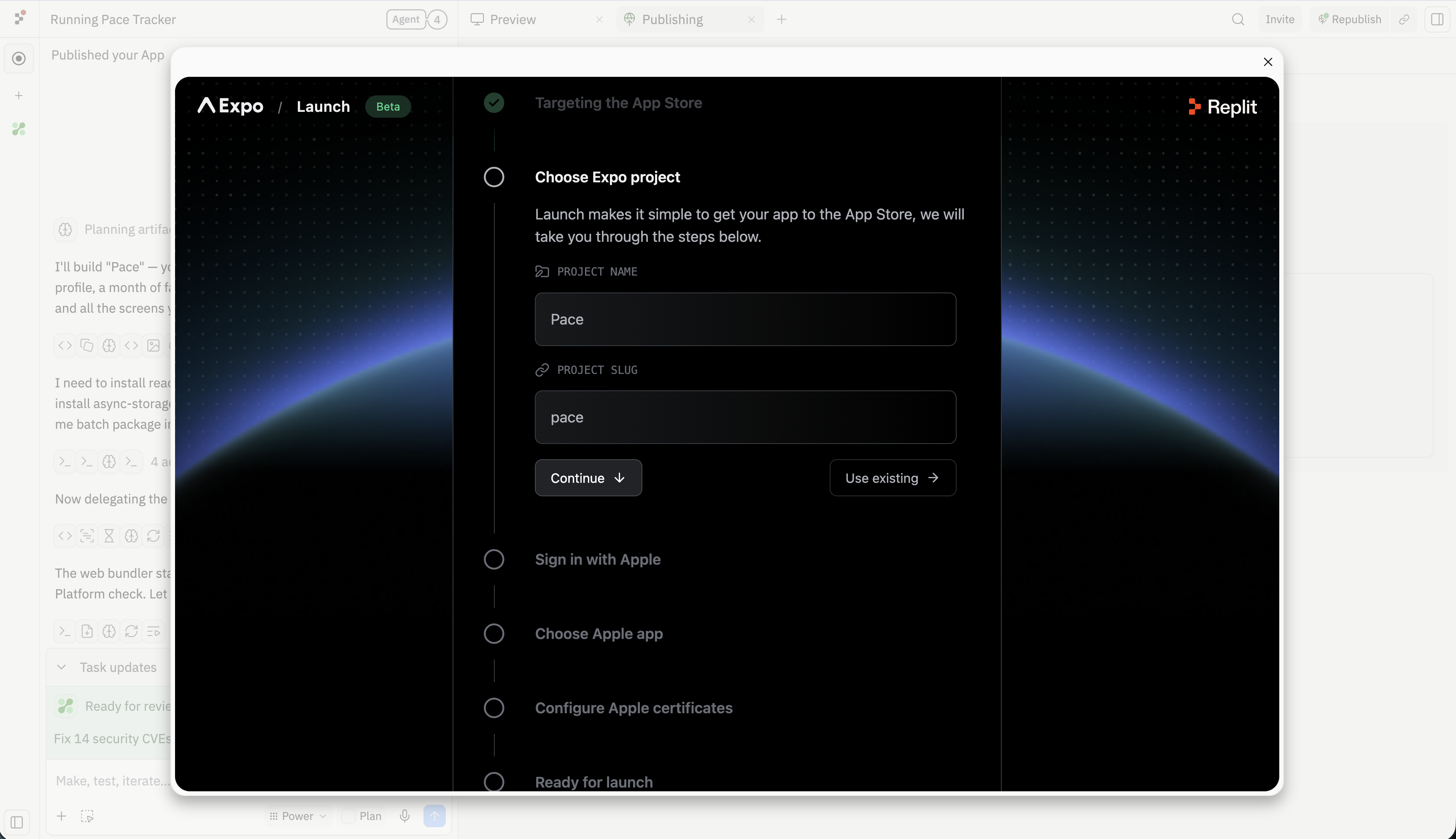Click the Republish button
Image resolution: width=1456 pixels, height=839 pixels.
click(x=1349, y=19)
